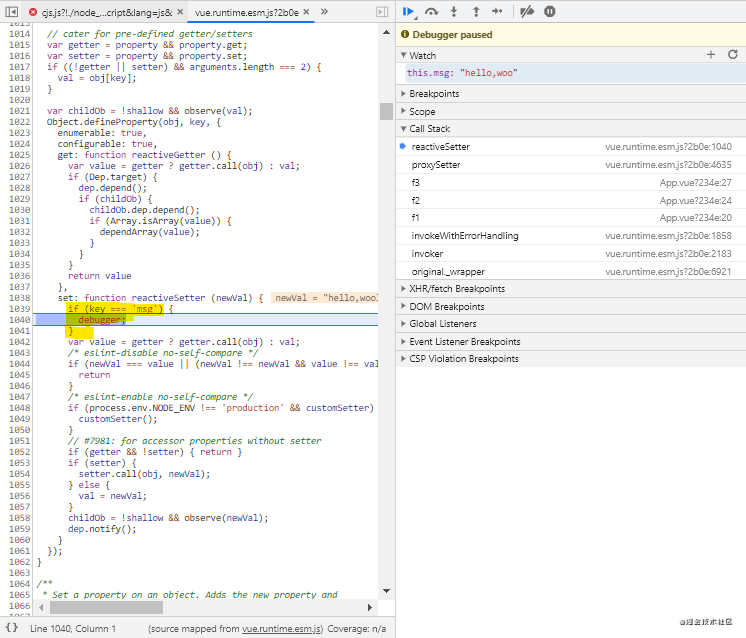The image size is (746, 638).
Task: Close the vue.runtime.esm.js tab
Action: coord(306,12)
